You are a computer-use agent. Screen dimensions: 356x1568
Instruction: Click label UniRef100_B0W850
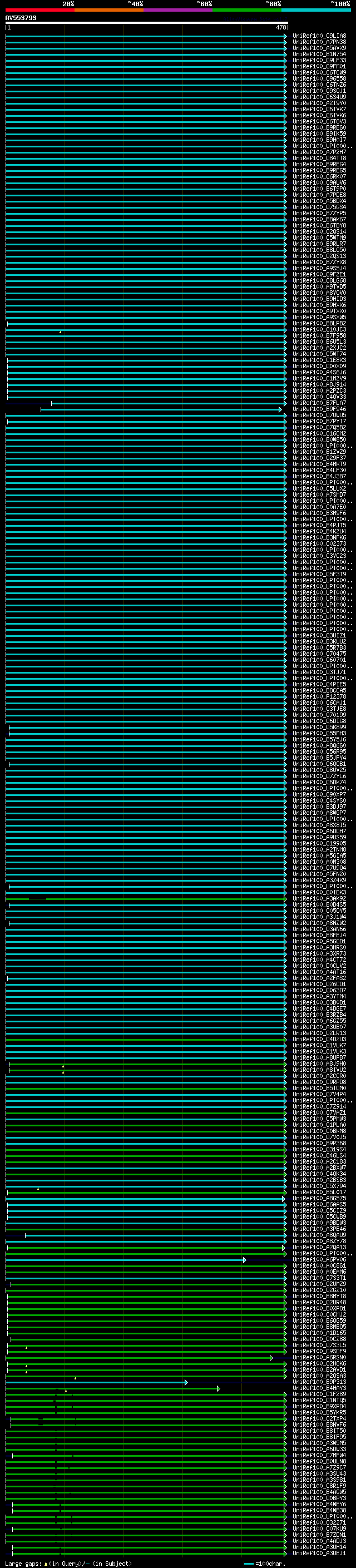click(x=319, y=439)
